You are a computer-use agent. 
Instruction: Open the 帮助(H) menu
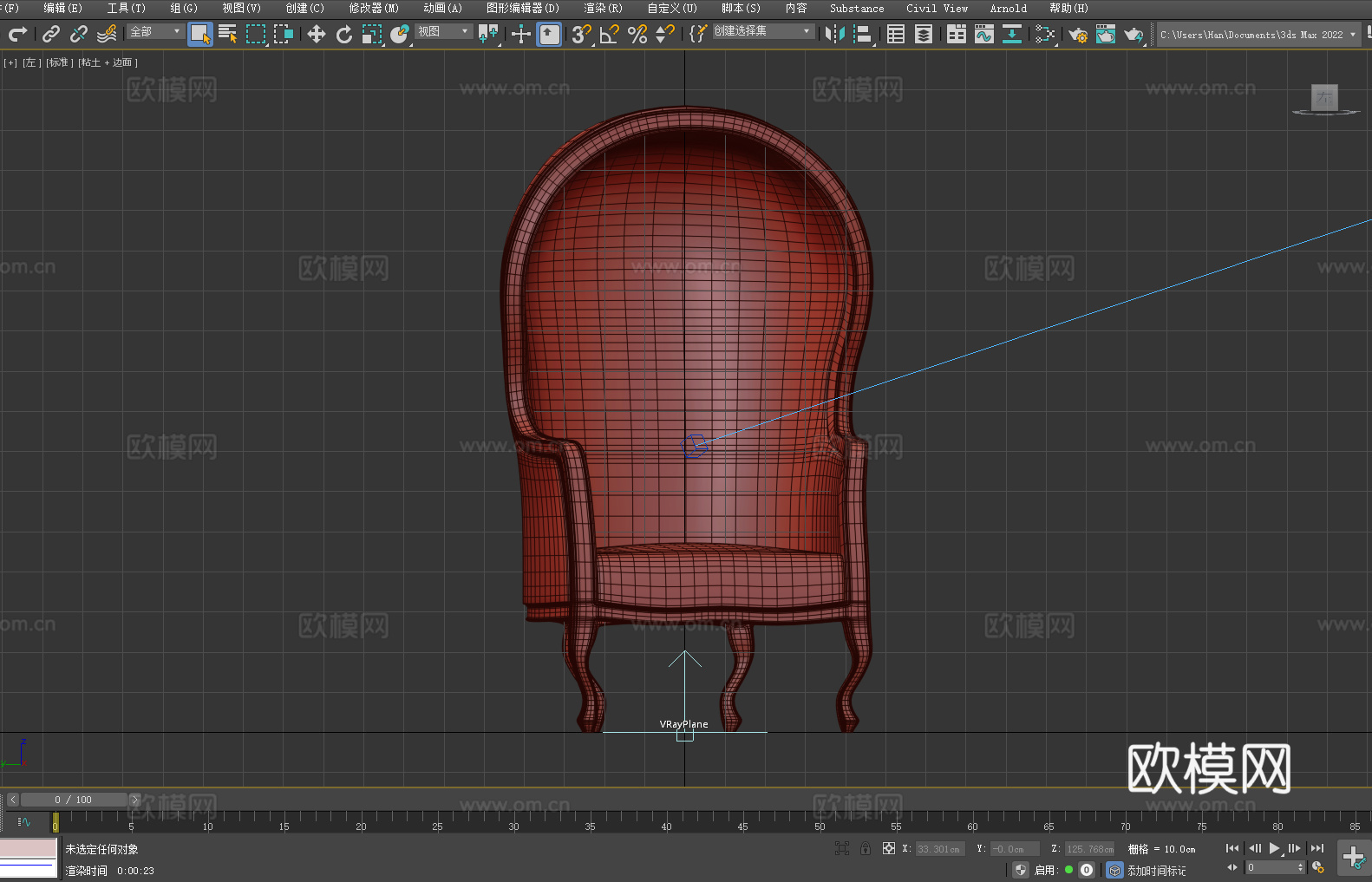(x=1068, y=9)
